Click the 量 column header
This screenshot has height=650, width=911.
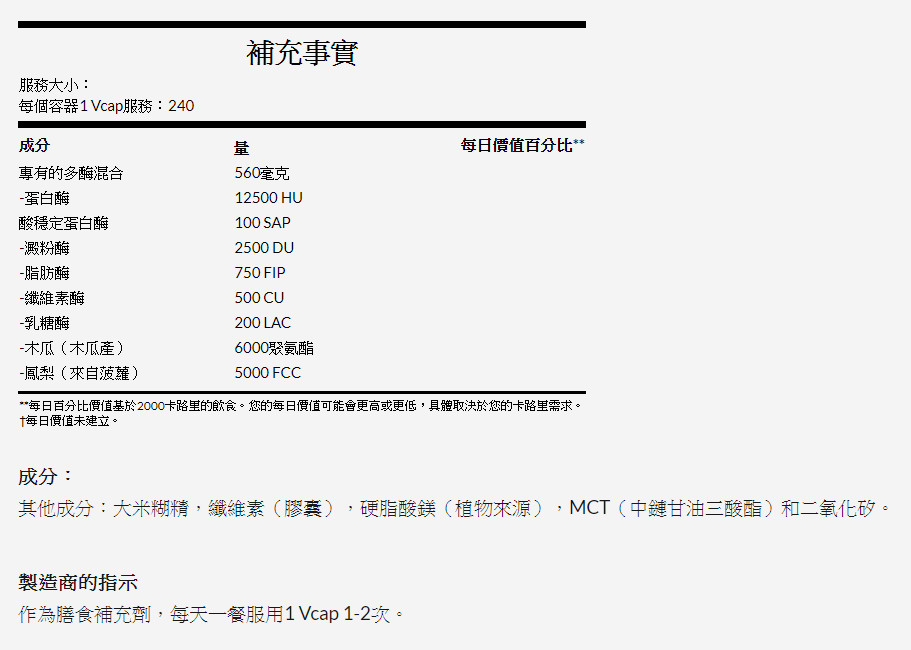point(242,148)
